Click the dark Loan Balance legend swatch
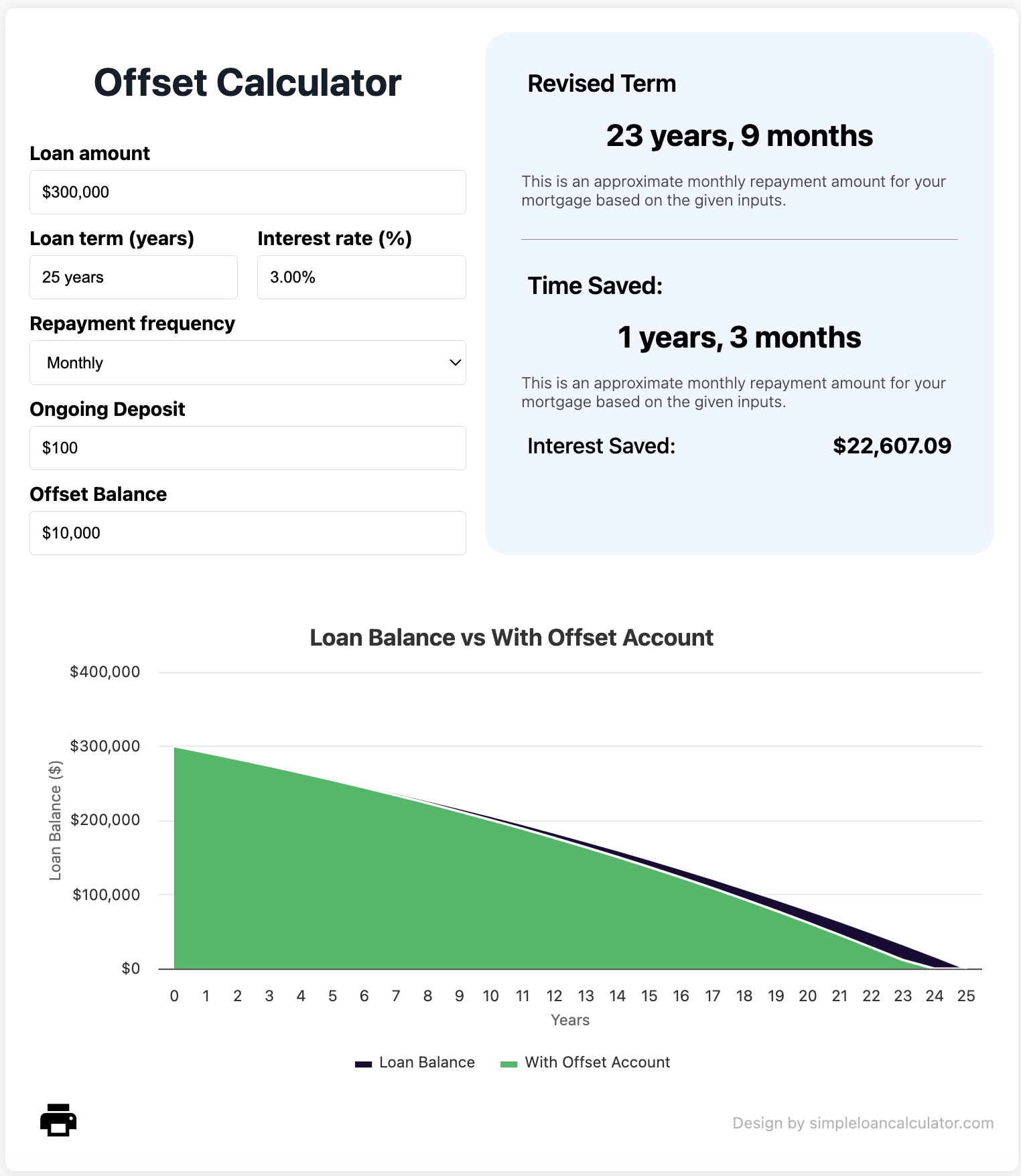Screen dimensions: 1021x1176 (363, 1063)
